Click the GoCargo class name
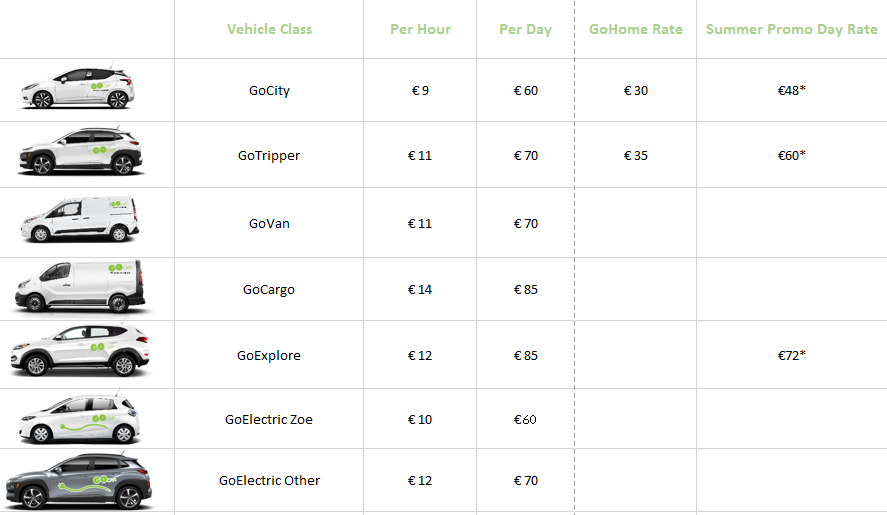 269,290
